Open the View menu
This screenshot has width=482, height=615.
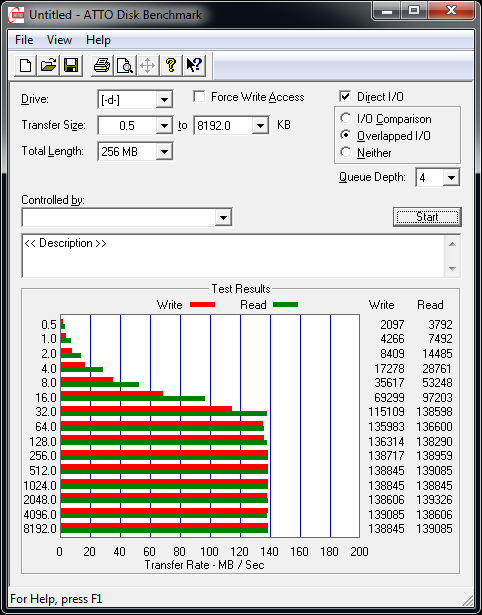[x=59, y=40]
